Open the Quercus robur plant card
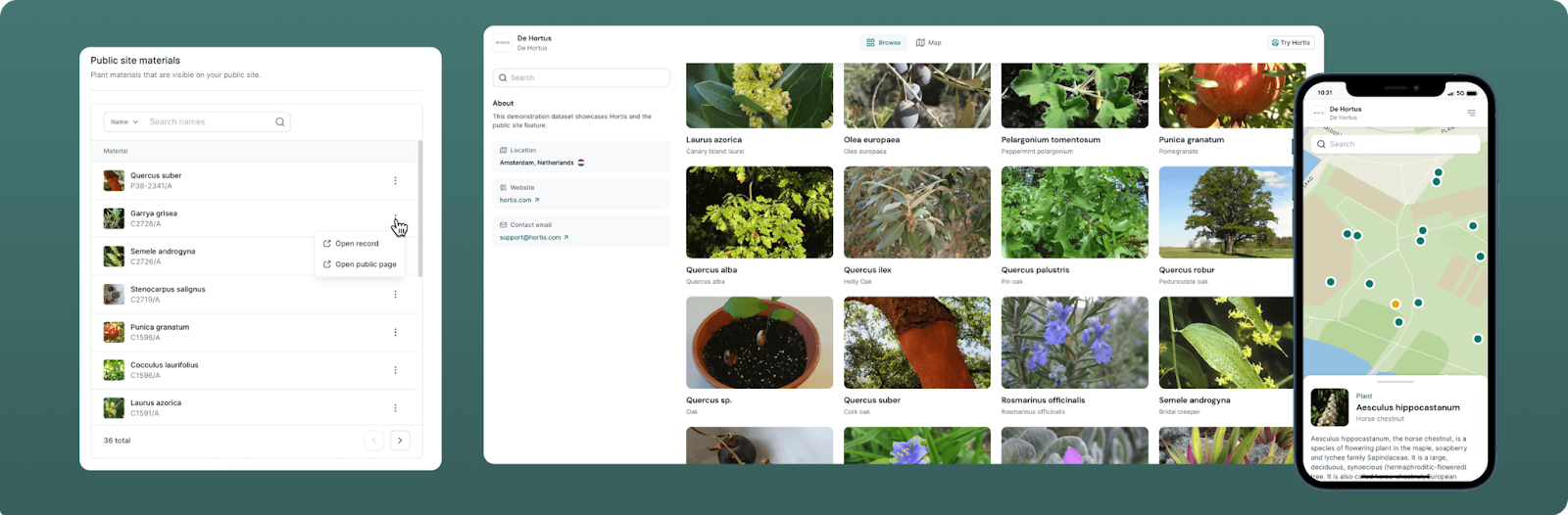The width and height of the screenshot is (1568, 515). coord(1226,226)
